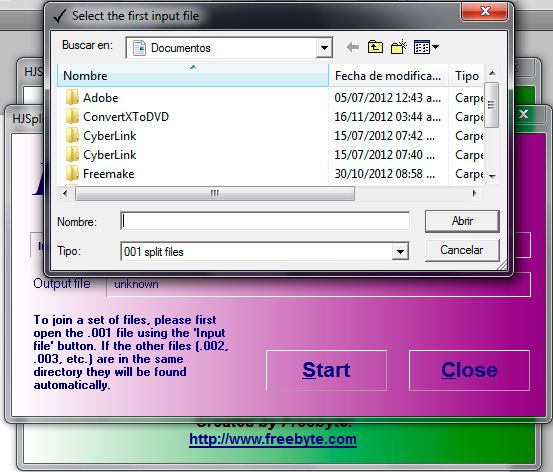Click the Close button in HJSplit
Screen dimensions: 553x472
tap(469, 370)
